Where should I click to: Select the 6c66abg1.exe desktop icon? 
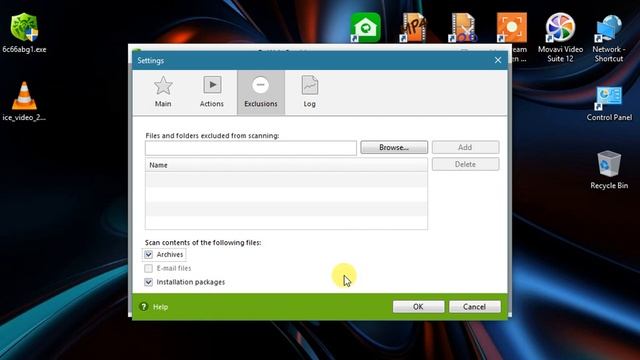click(24, 33)
